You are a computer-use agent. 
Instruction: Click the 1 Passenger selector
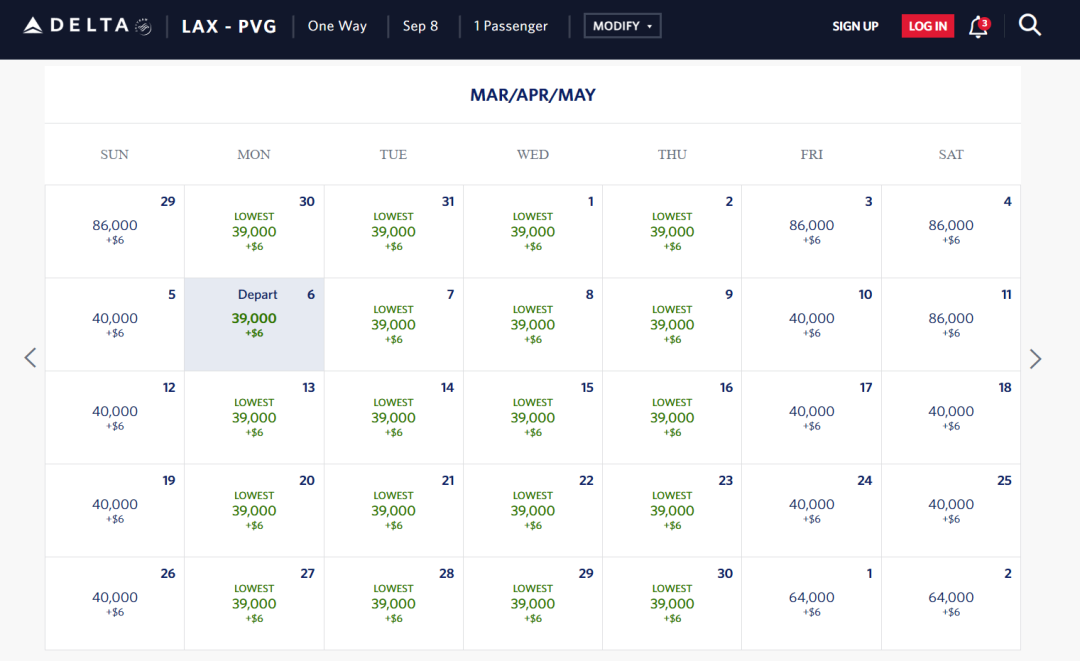pyautogui.click(x=511, y=26)
